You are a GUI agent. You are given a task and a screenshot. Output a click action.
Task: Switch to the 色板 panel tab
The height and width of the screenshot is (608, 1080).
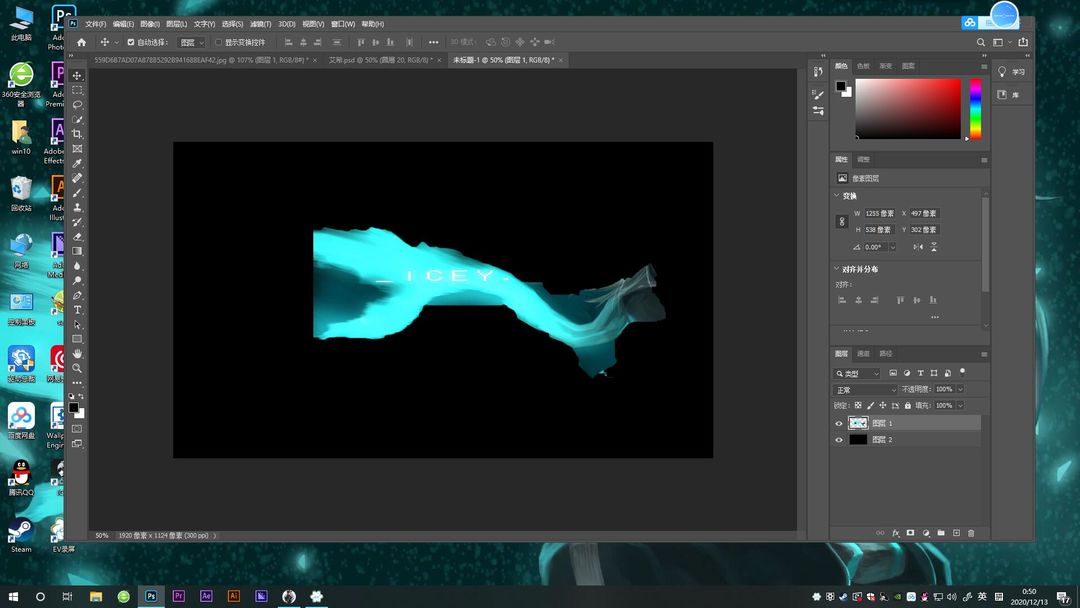(x=863, y=66)
